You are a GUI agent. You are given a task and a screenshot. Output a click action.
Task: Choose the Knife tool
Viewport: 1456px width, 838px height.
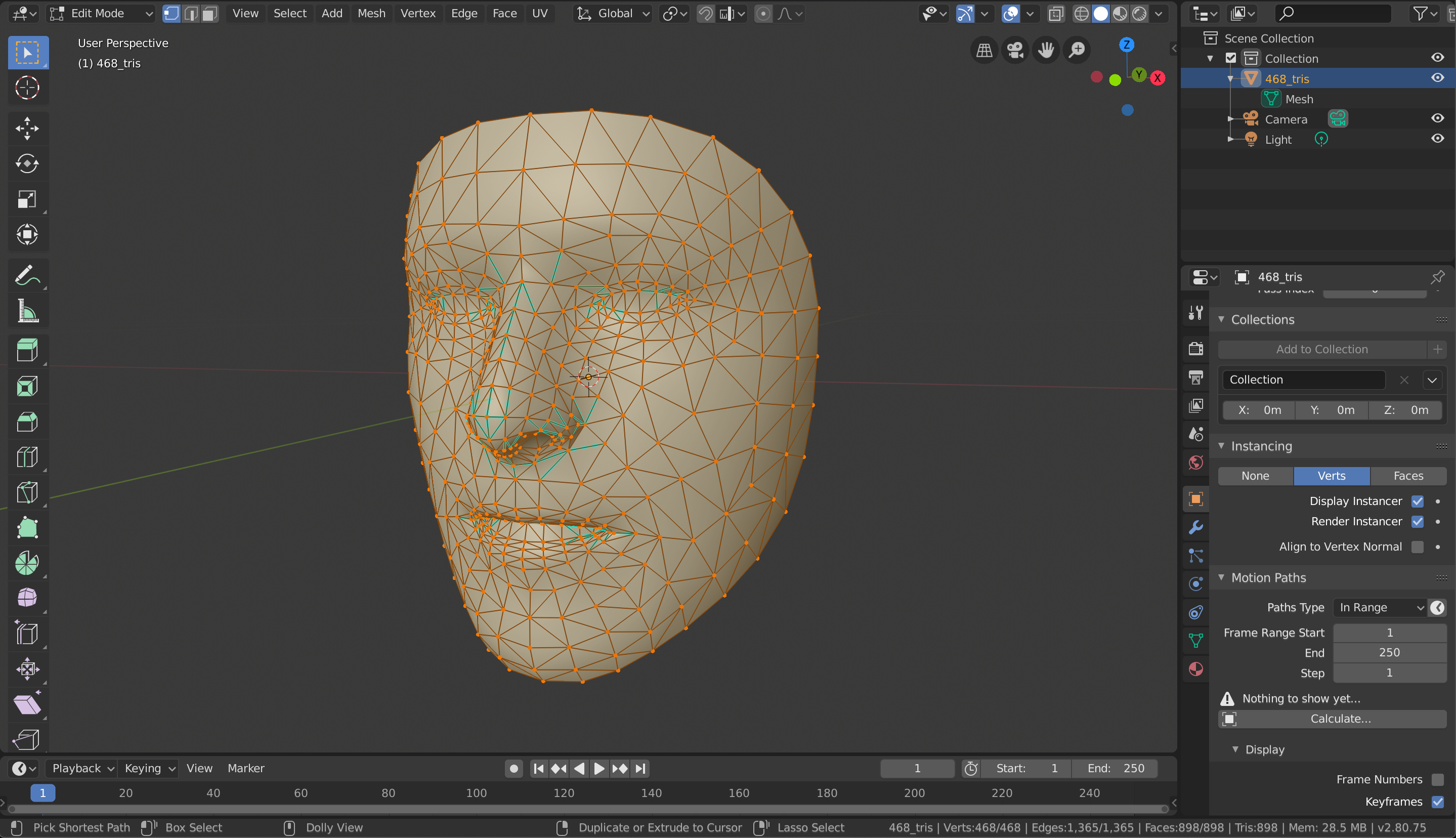(x=27, y=493)
